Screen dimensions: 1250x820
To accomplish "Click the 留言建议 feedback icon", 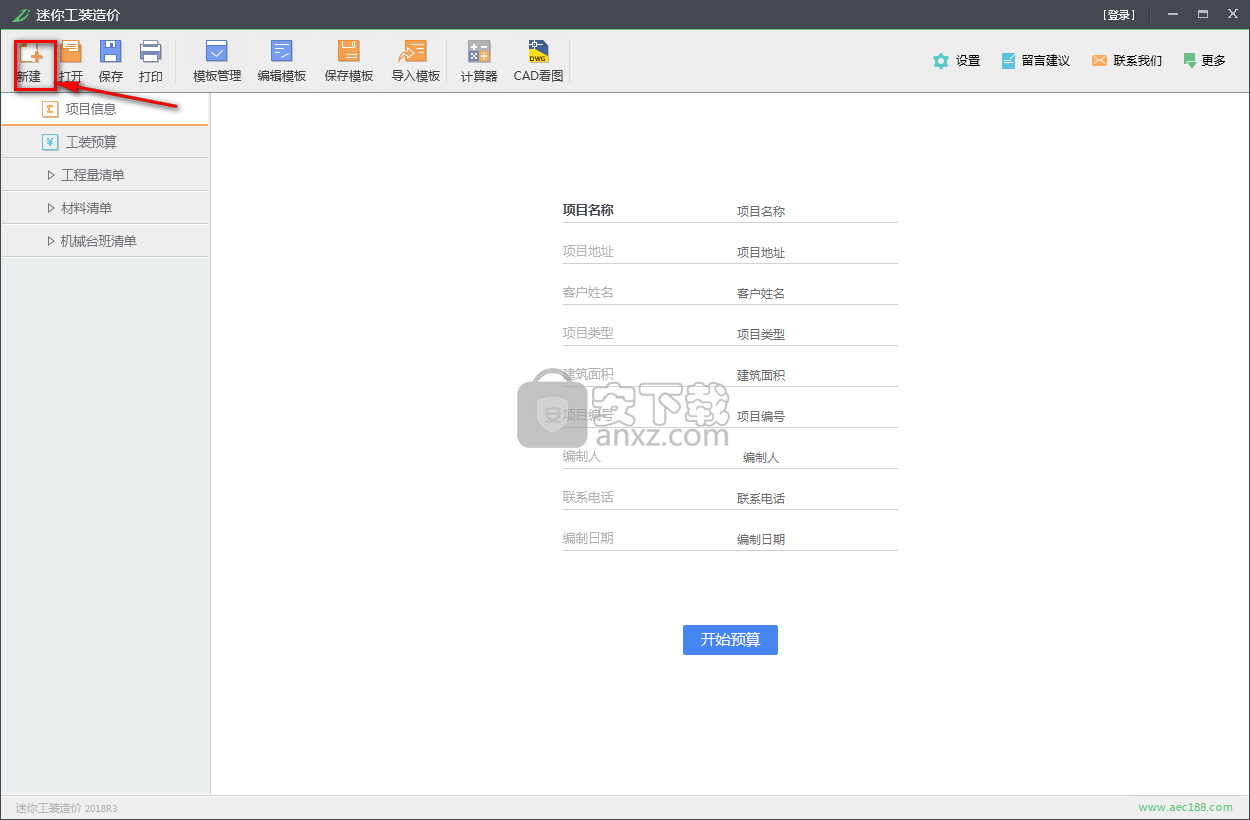I will (x=1035, y=61).
